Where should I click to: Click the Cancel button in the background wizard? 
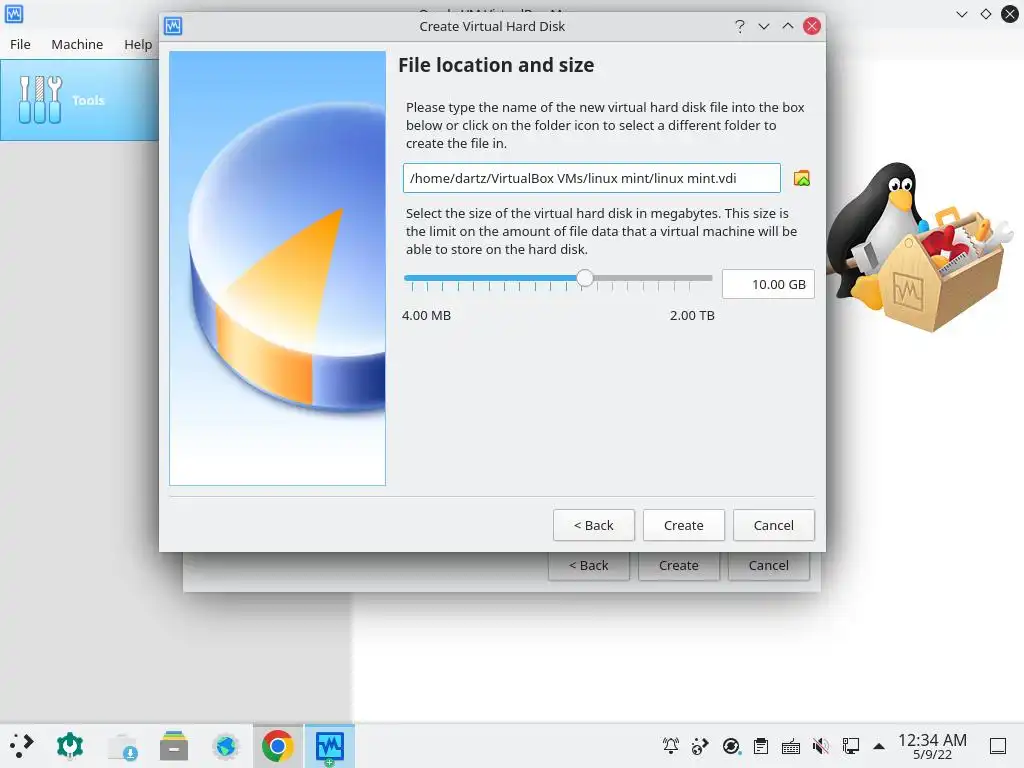click(x=769, y=566)
